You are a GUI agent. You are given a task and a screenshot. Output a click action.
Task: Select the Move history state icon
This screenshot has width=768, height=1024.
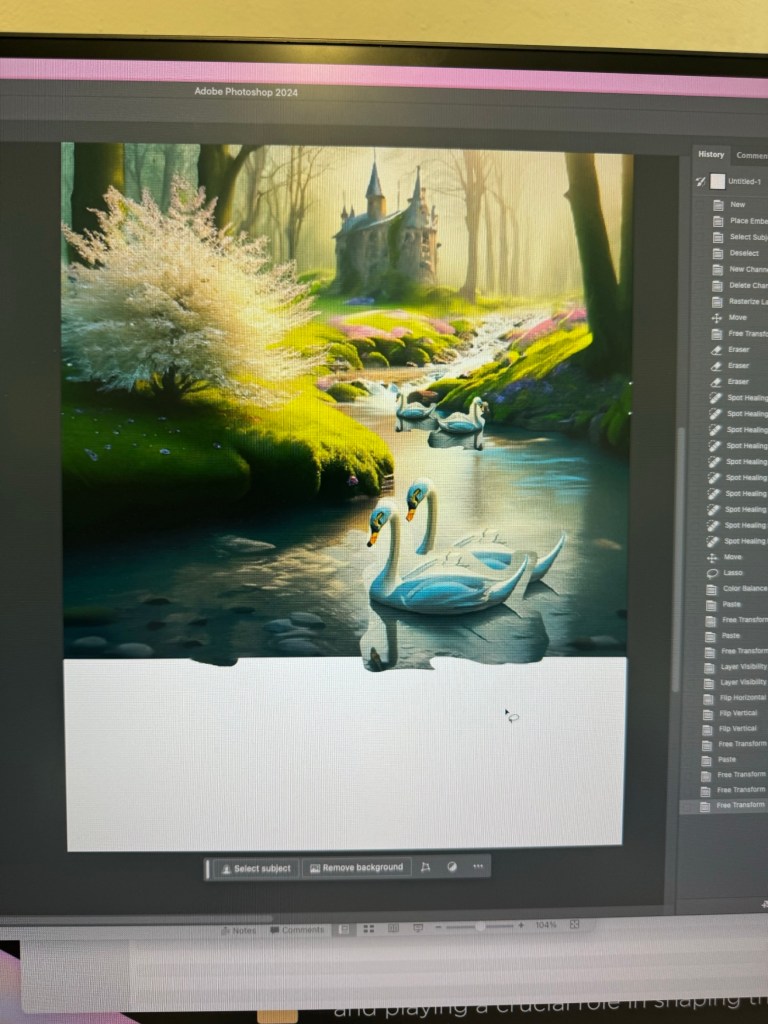[717, 317]
